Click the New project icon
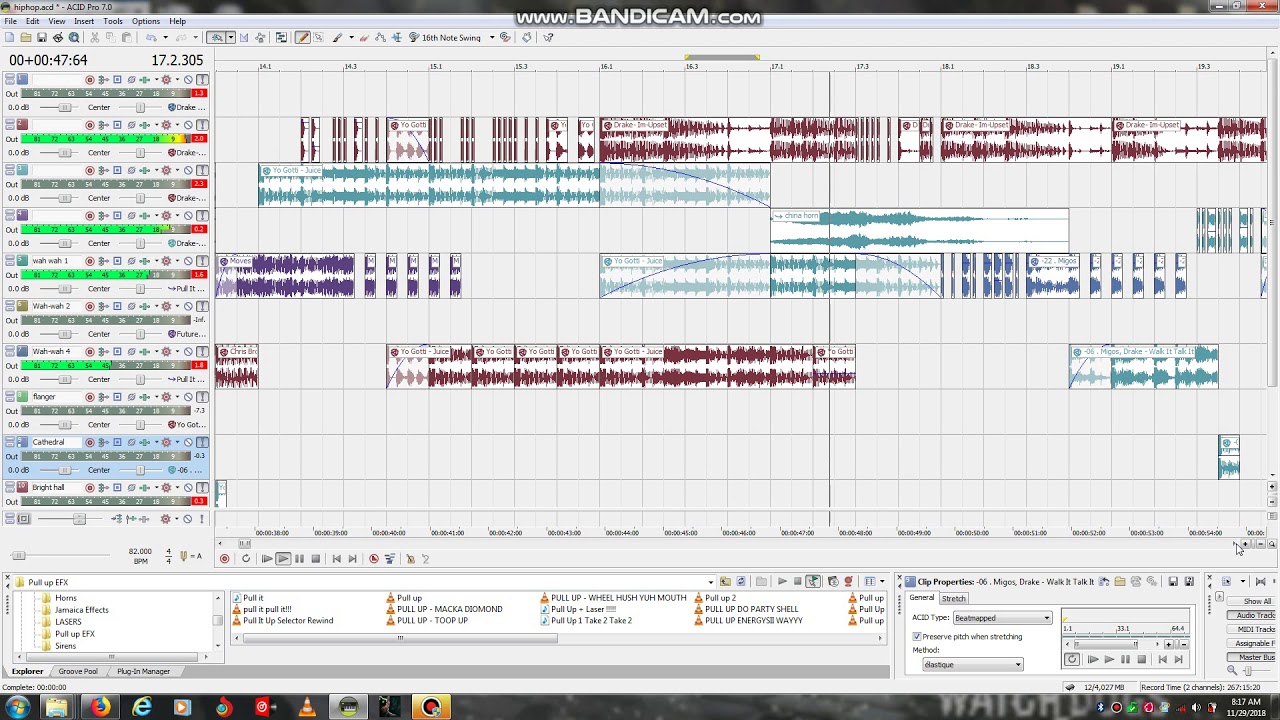 tap(10, 38)
